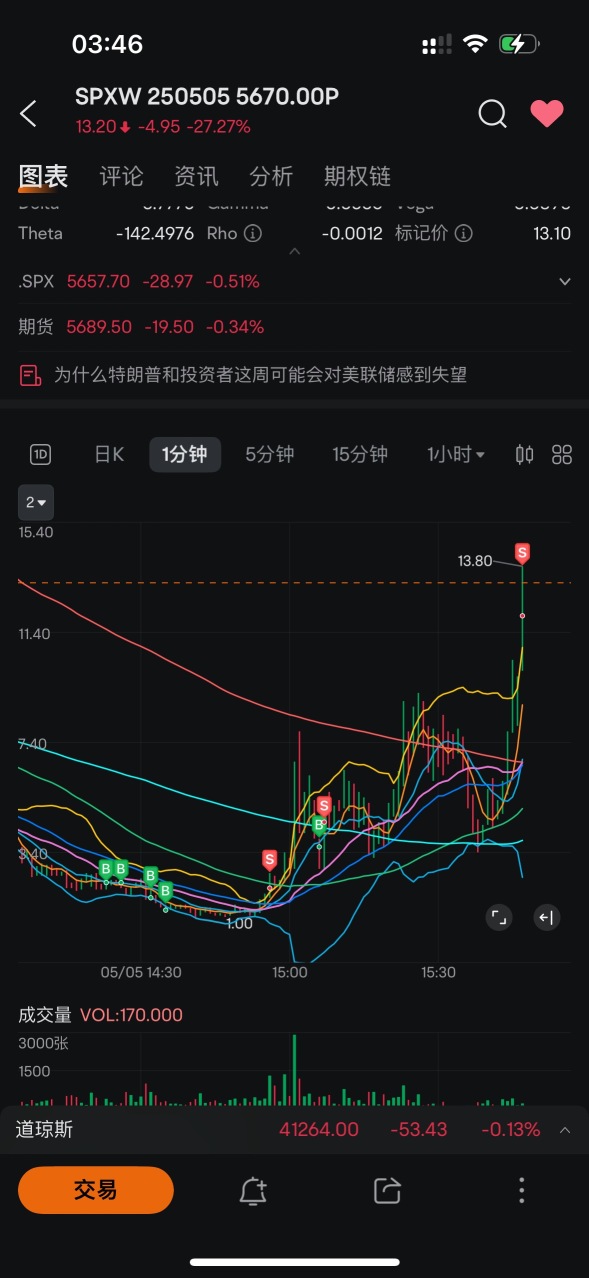Tap the 道琼斯 41264.00 index row

294,1130
